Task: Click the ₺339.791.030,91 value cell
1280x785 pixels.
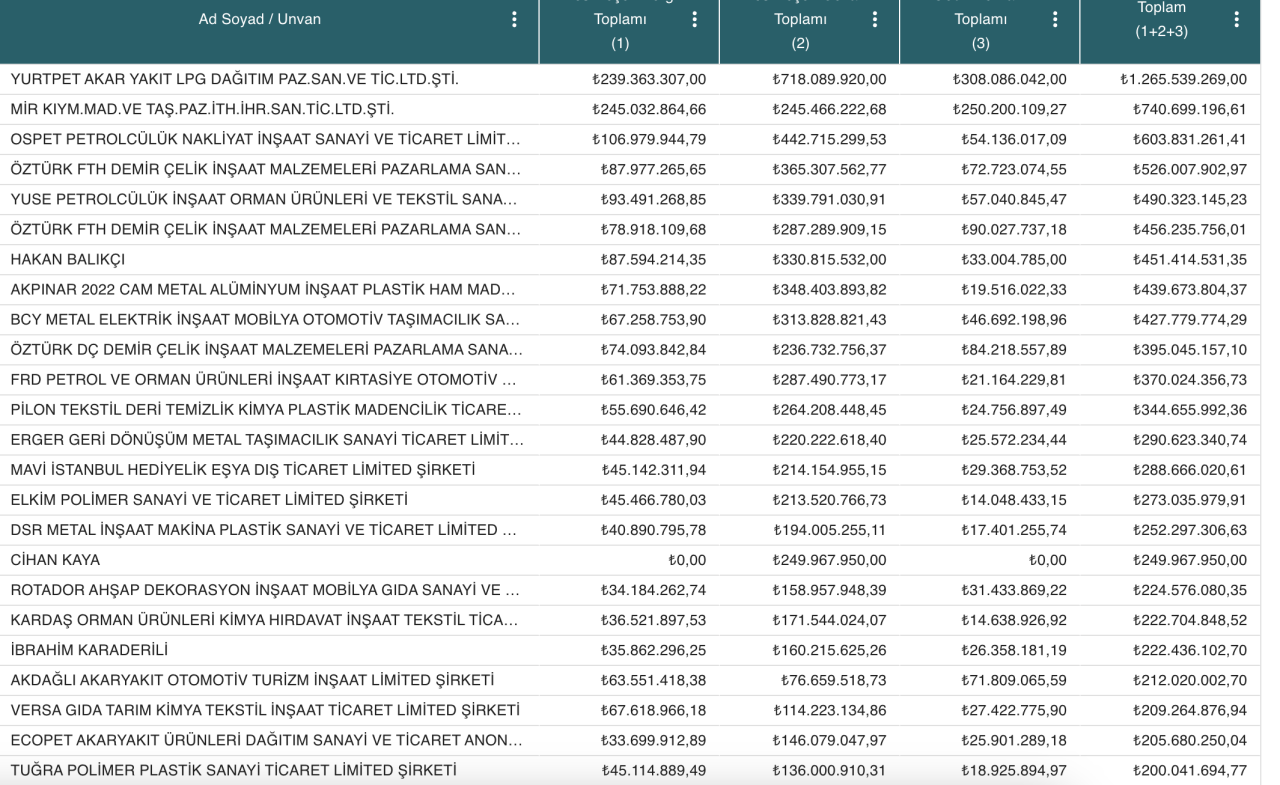Action: point(829,198)
